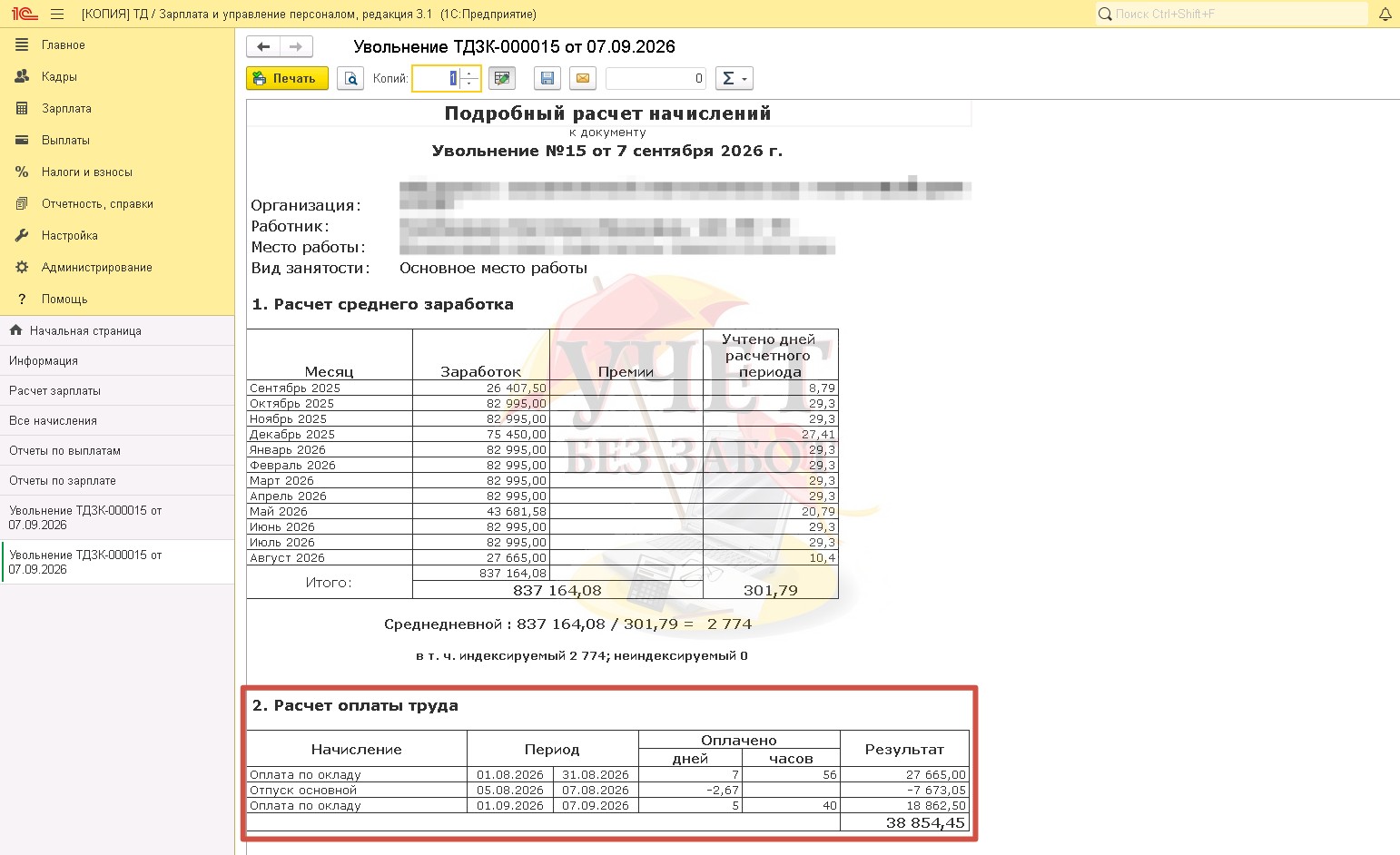Switch to the Отчеты по выплатам tab
Screen dimensions: 1400x855
click(x=117, y=450)
